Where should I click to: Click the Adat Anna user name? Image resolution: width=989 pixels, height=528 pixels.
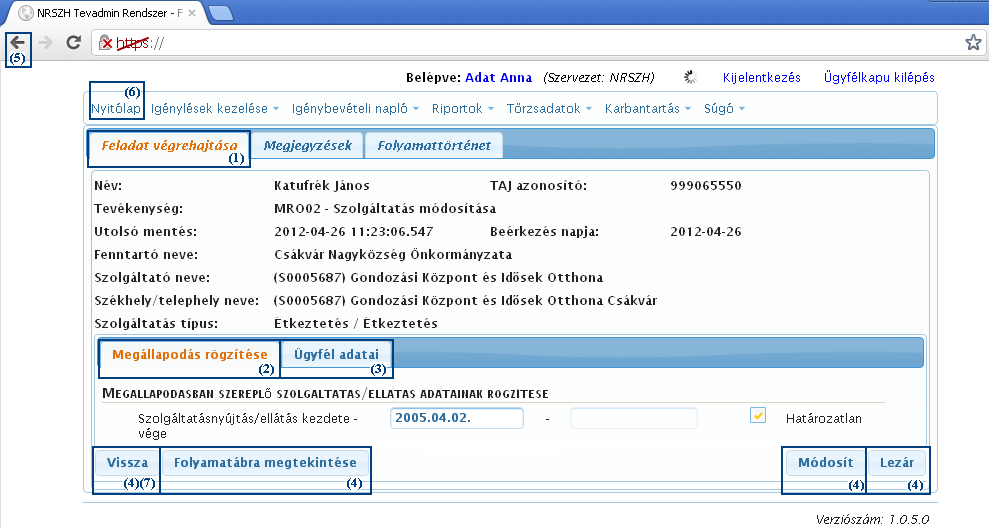498,78
